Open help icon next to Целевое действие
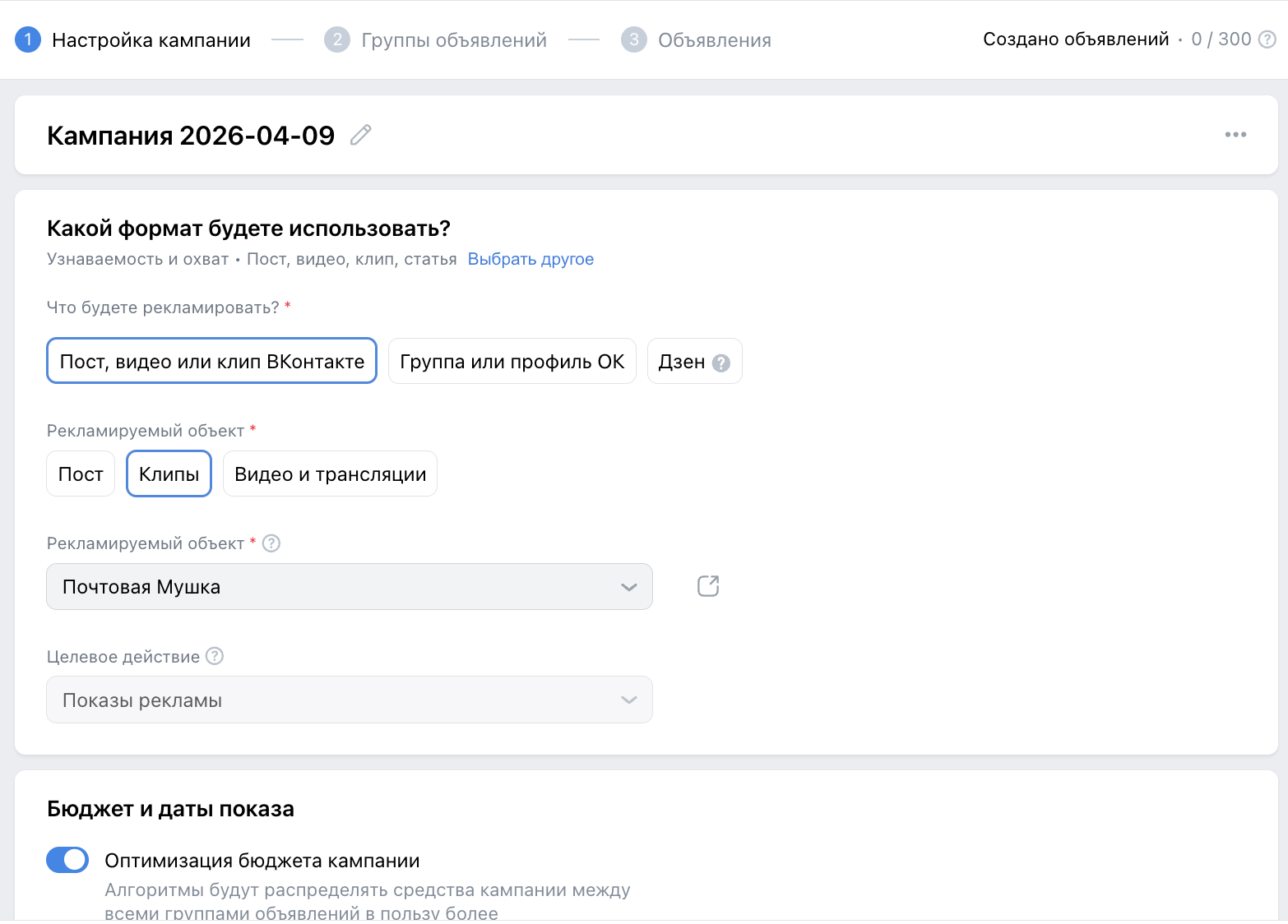This screenshot has width=1288, height=924. 214,656
